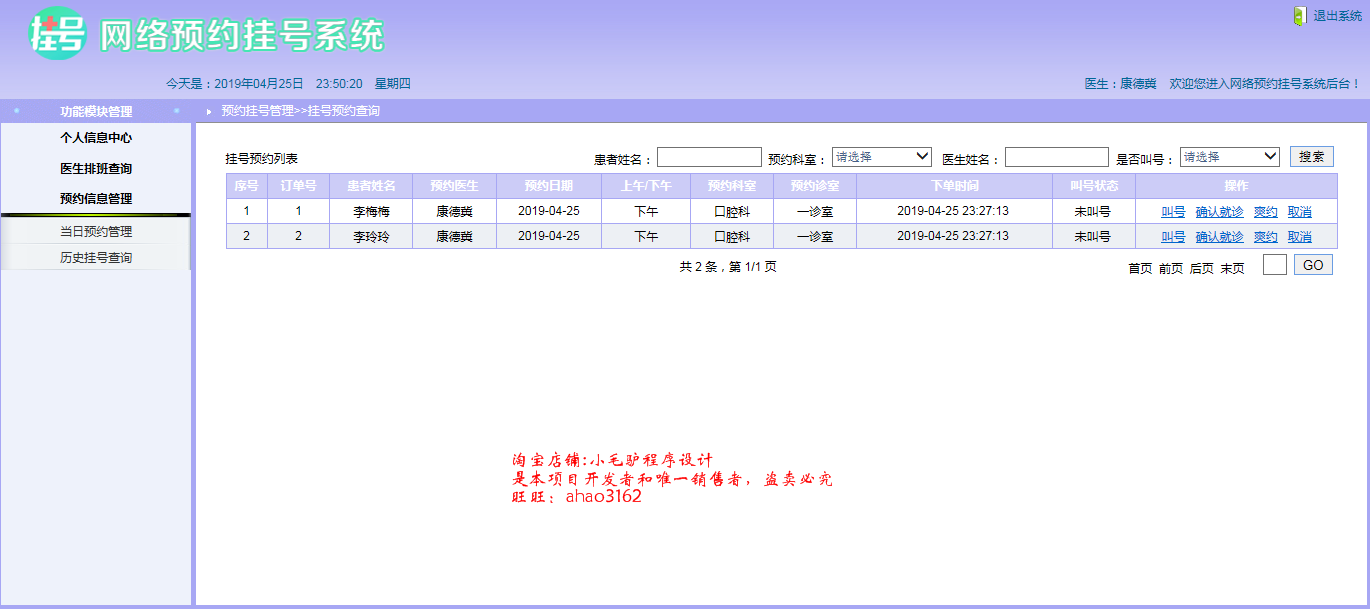Focus the 医生姓名 search field
This screenshot has width=1370, height=609.
(1057, 157)
